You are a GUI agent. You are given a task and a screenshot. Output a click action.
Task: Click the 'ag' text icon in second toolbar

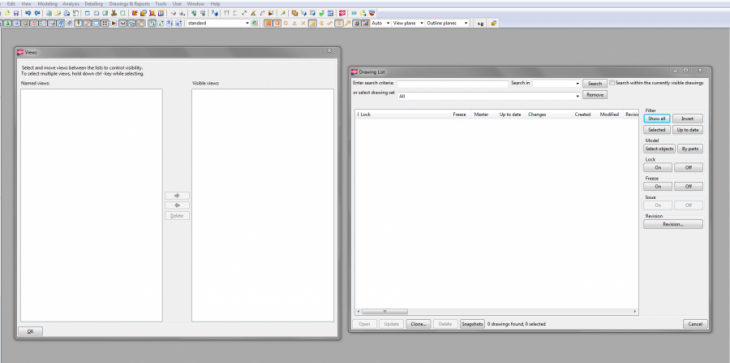coord(480,23)
